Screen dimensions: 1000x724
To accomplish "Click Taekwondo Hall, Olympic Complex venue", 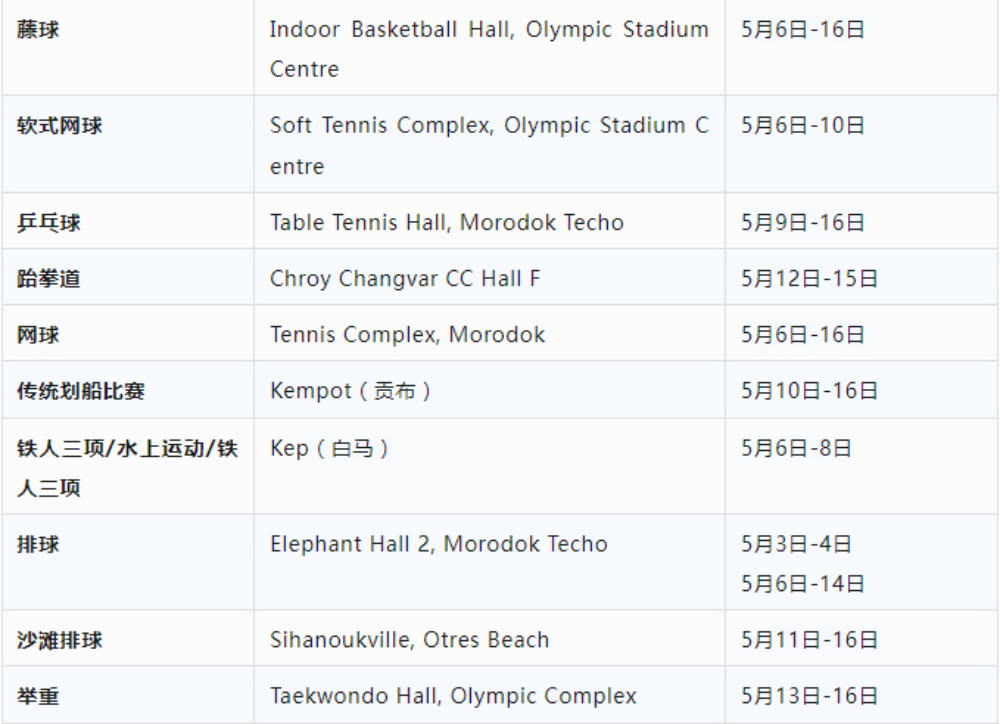I will click(x=453, y=696).
